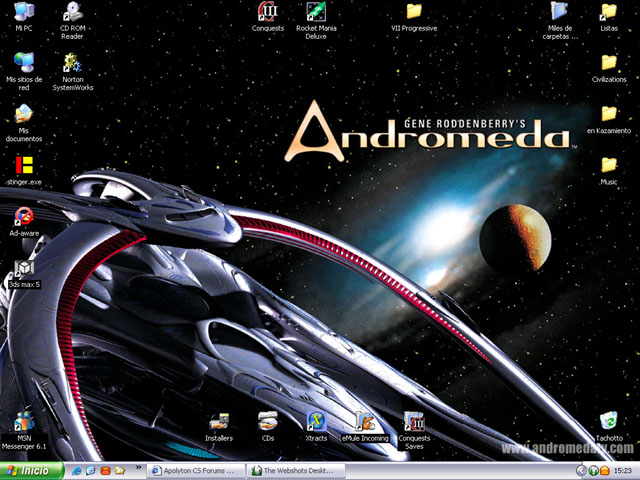Open Ad-aware application
This screenshot has height=480, width=640.
coord(24,216)
